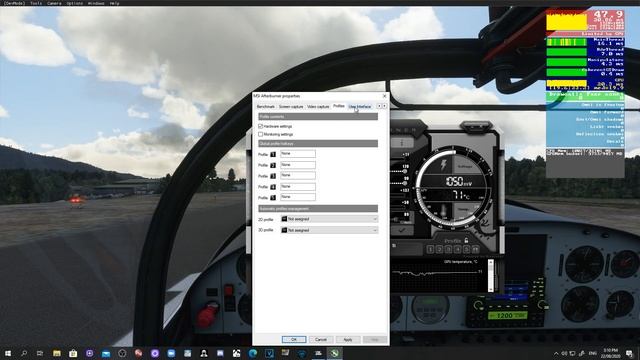Switch to the Screen capture tab
The height and width of the screenshot is (360, 640).
pyautogui.click(x=291, y=107)
